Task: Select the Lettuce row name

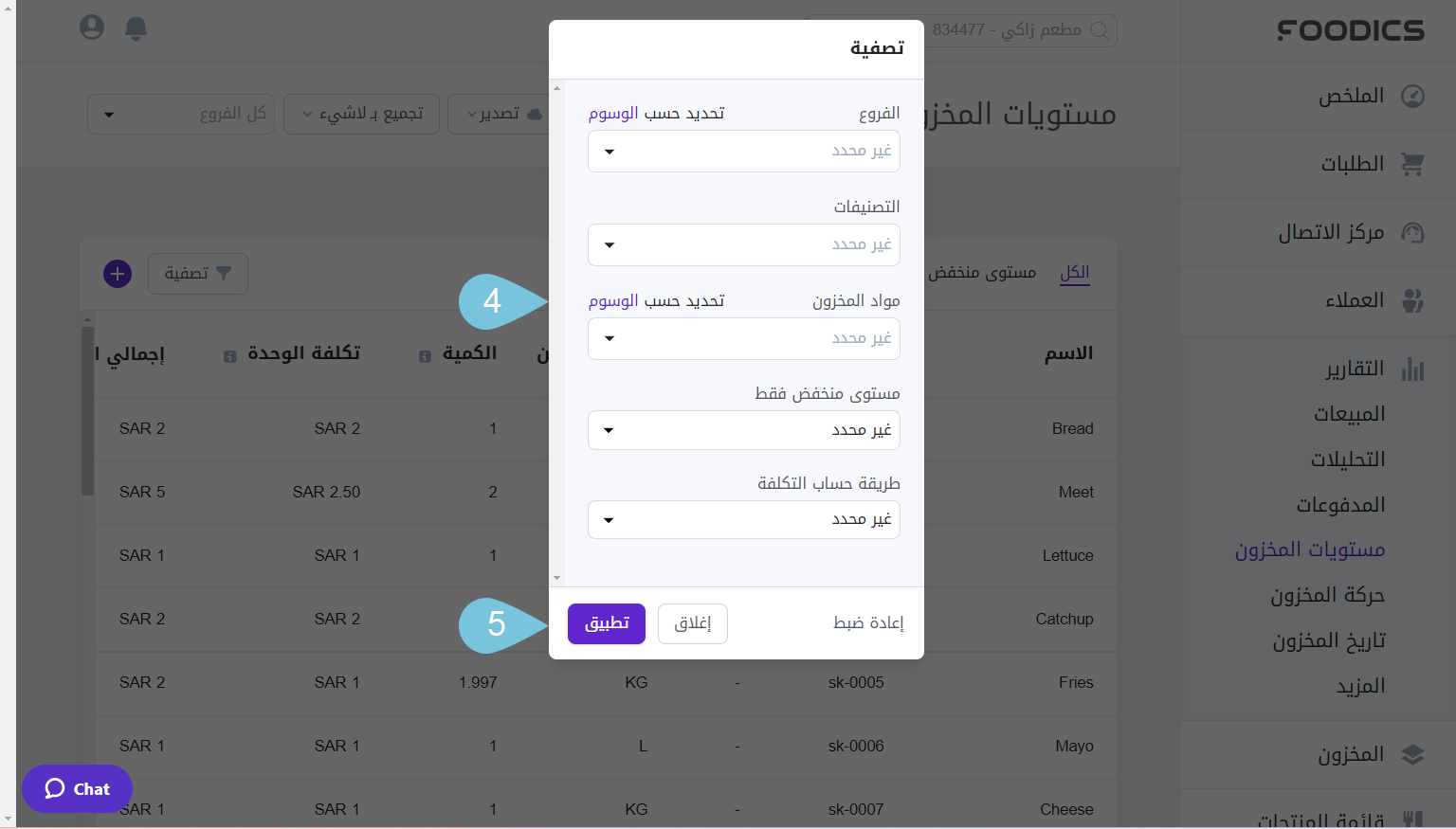Action: [x=1068, y=556]
